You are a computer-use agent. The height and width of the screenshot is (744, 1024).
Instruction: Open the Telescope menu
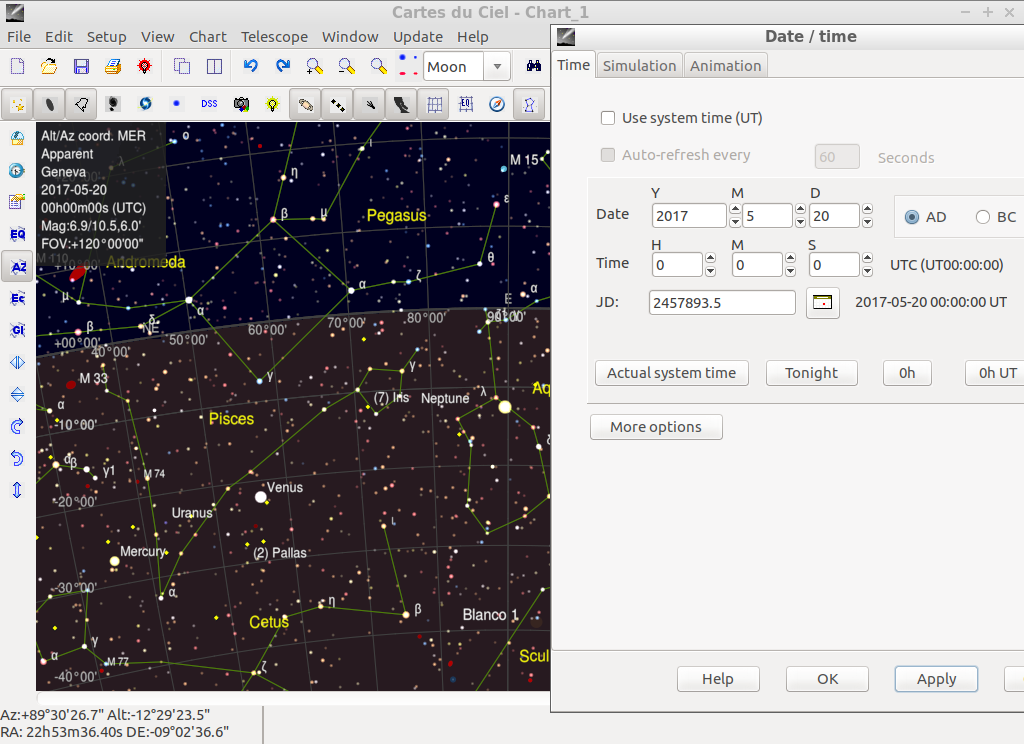click(x=274, y=37)
